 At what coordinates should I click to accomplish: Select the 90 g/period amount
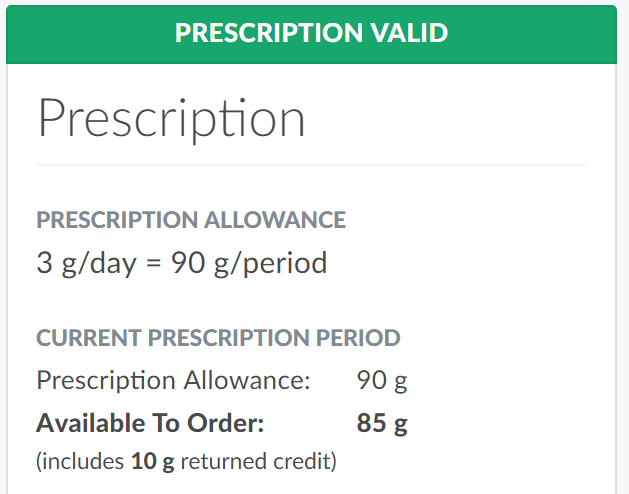tap(249, 264)
